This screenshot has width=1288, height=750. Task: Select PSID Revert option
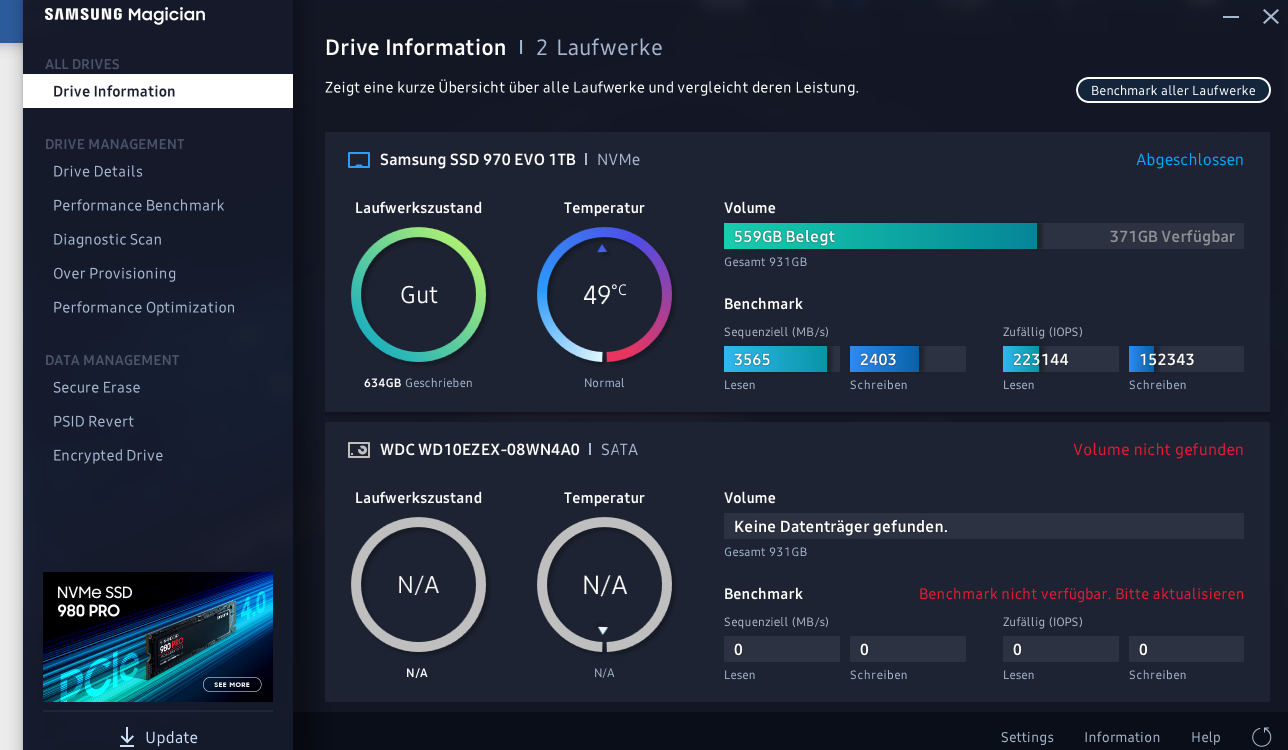93,421
